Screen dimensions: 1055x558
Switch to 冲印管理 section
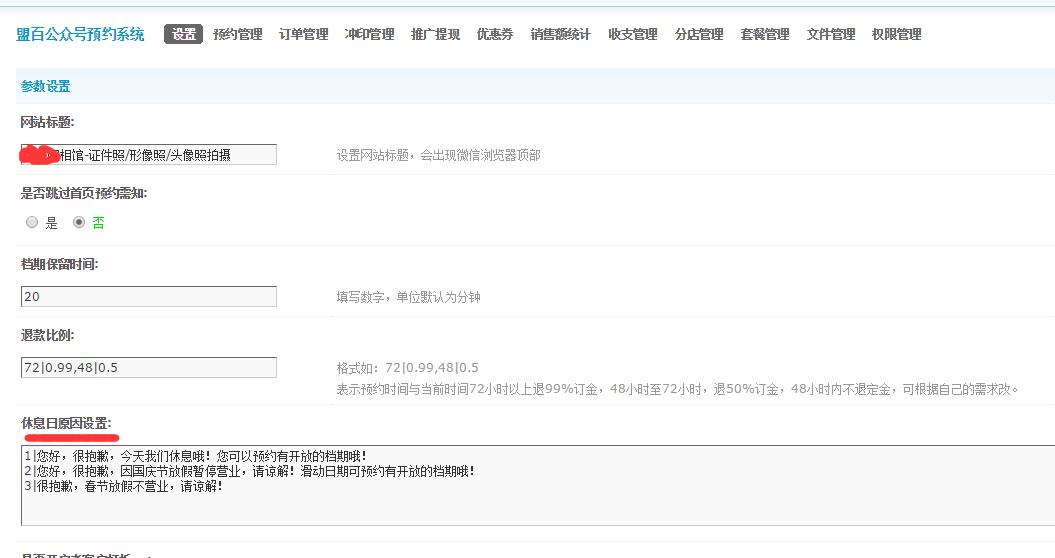(x=370, y=34)
